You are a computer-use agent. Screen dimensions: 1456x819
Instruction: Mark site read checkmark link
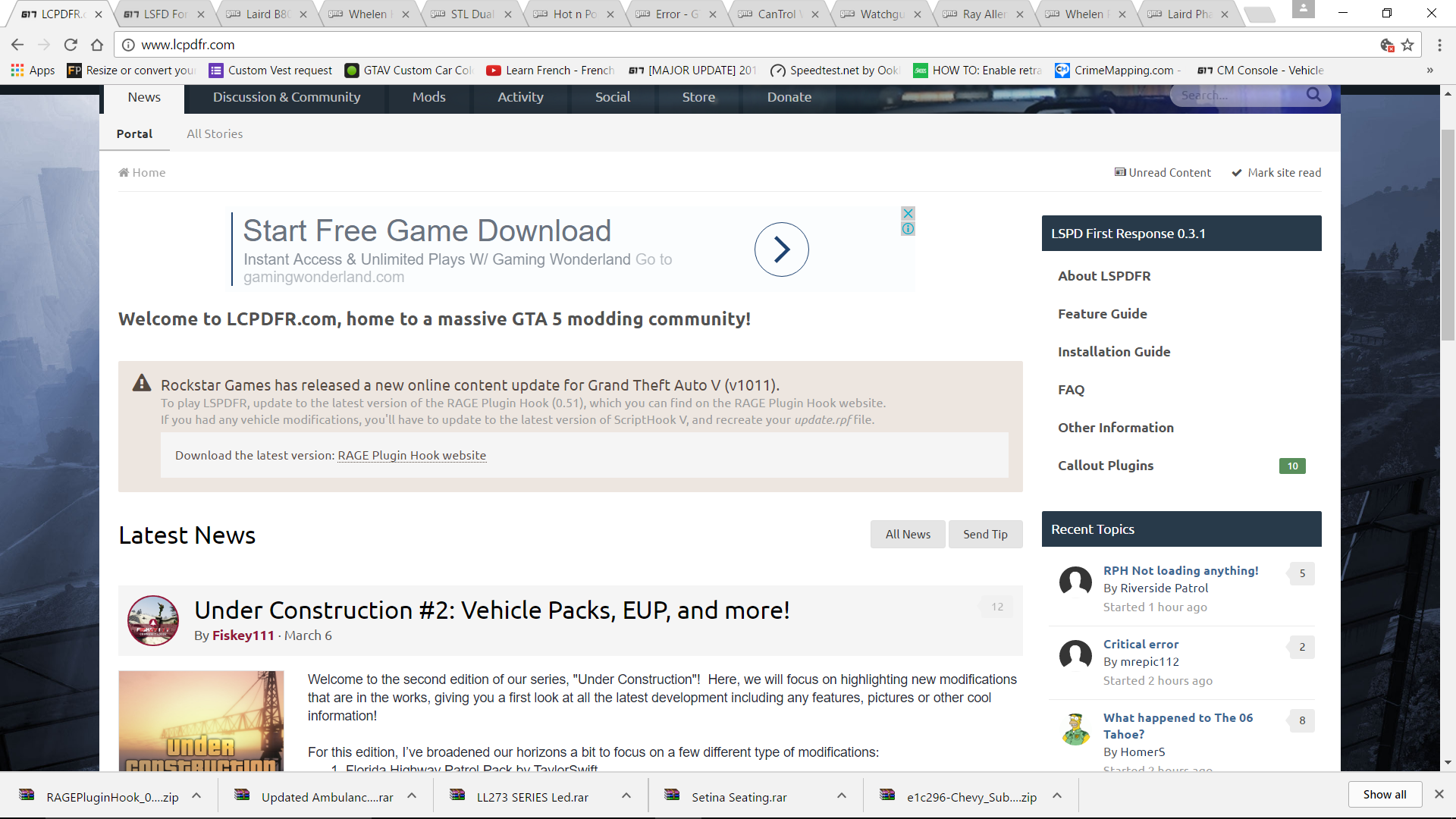[1276, 173]
